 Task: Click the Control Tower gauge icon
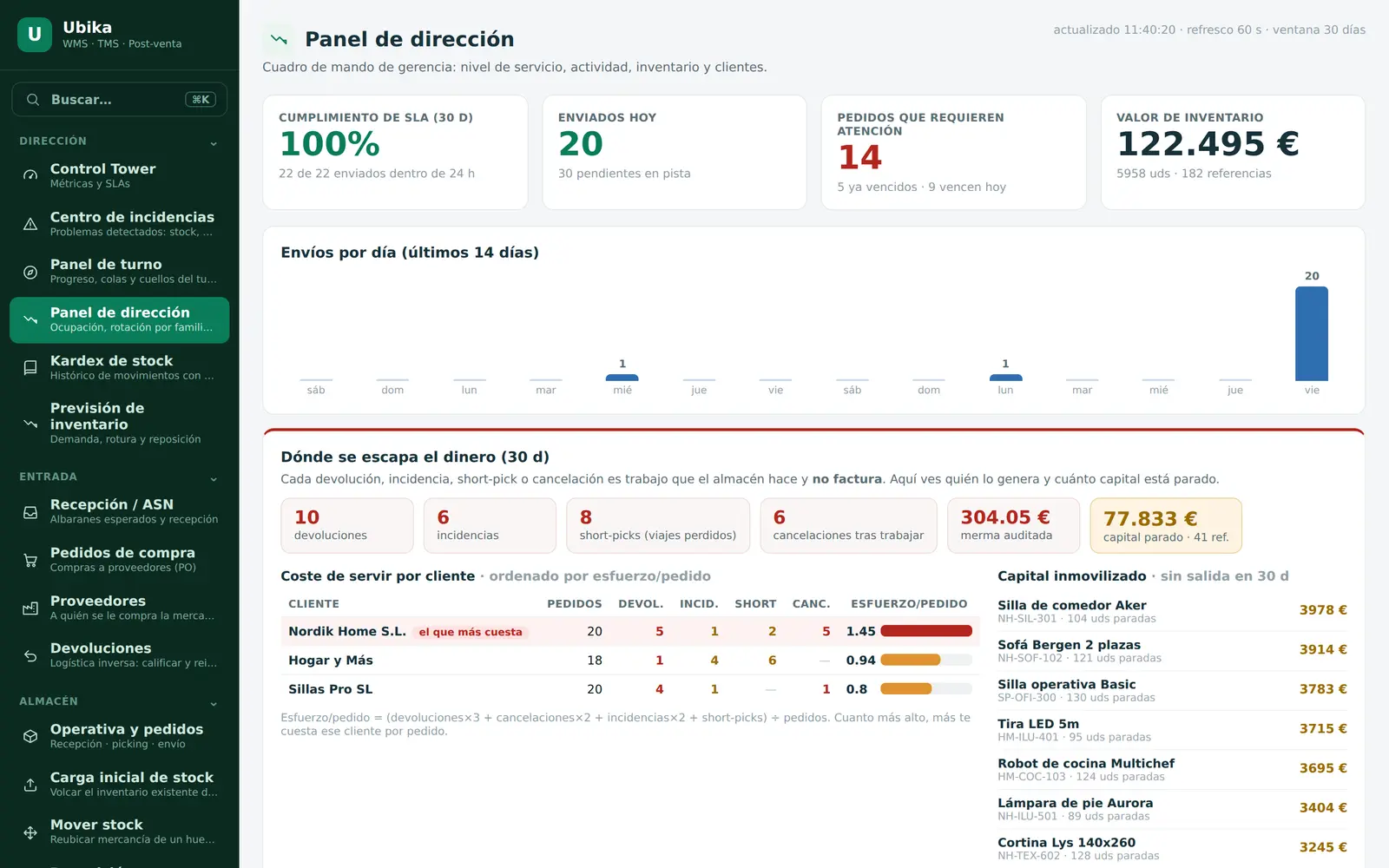click(30, 175)
